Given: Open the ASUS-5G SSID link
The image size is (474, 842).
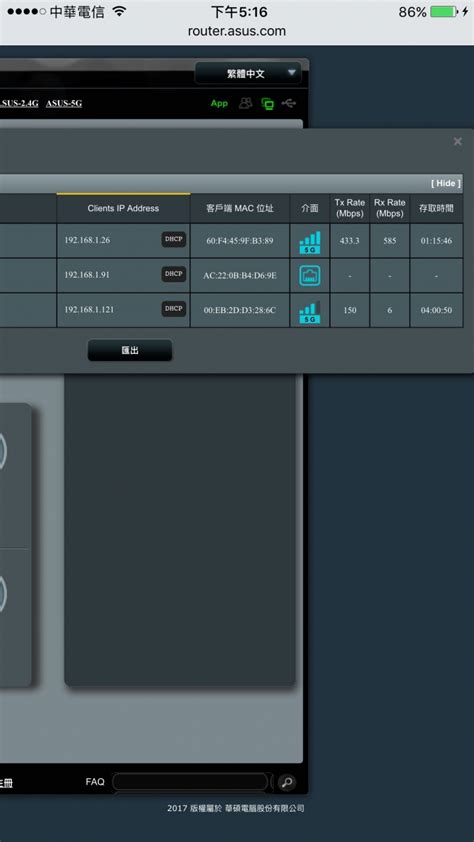Looking at the screenshot, I should [64, 103].
